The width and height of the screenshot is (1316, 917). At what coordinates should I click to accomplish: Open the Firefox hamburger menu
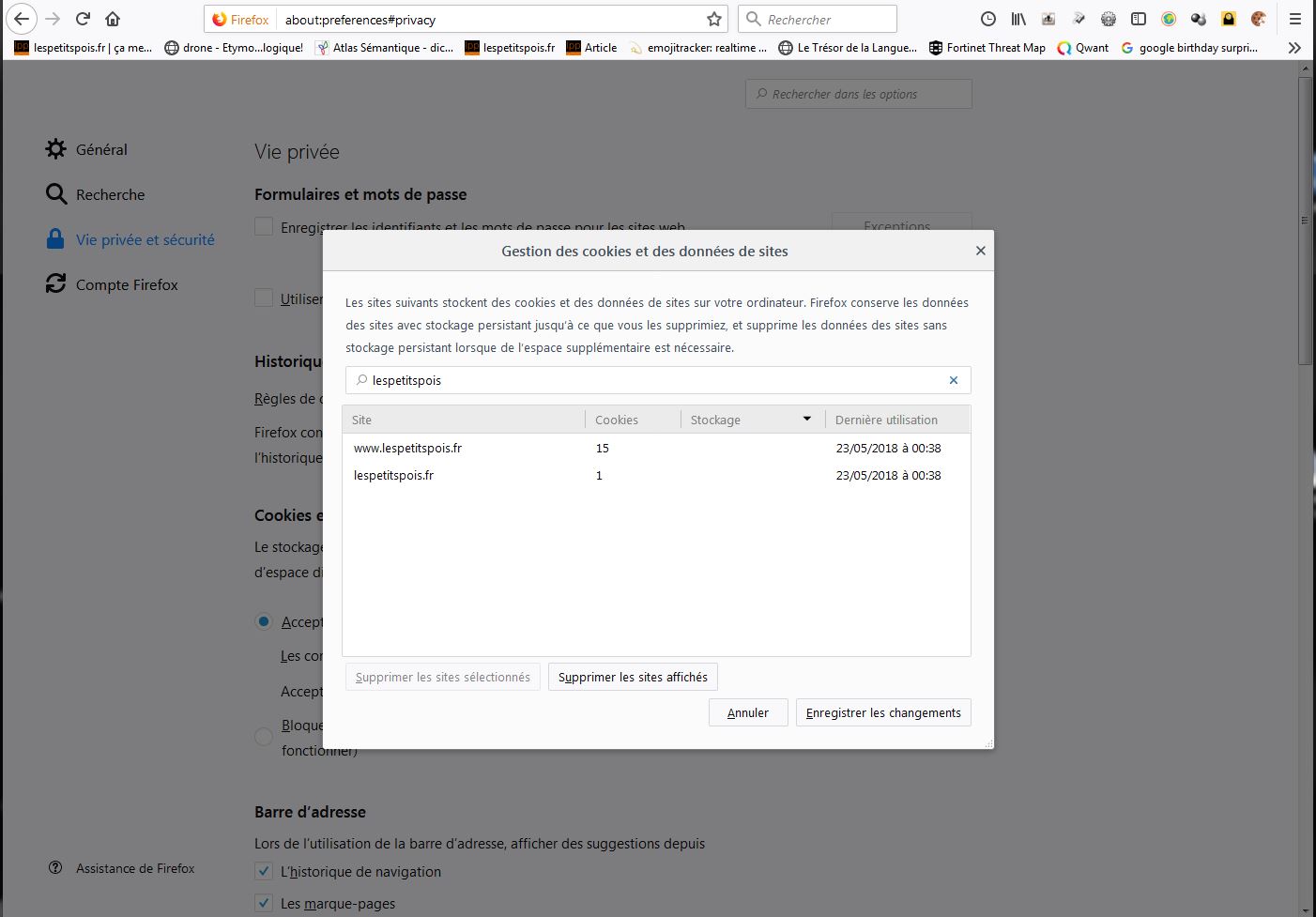pyautogui.click(x=1295, y=19)
